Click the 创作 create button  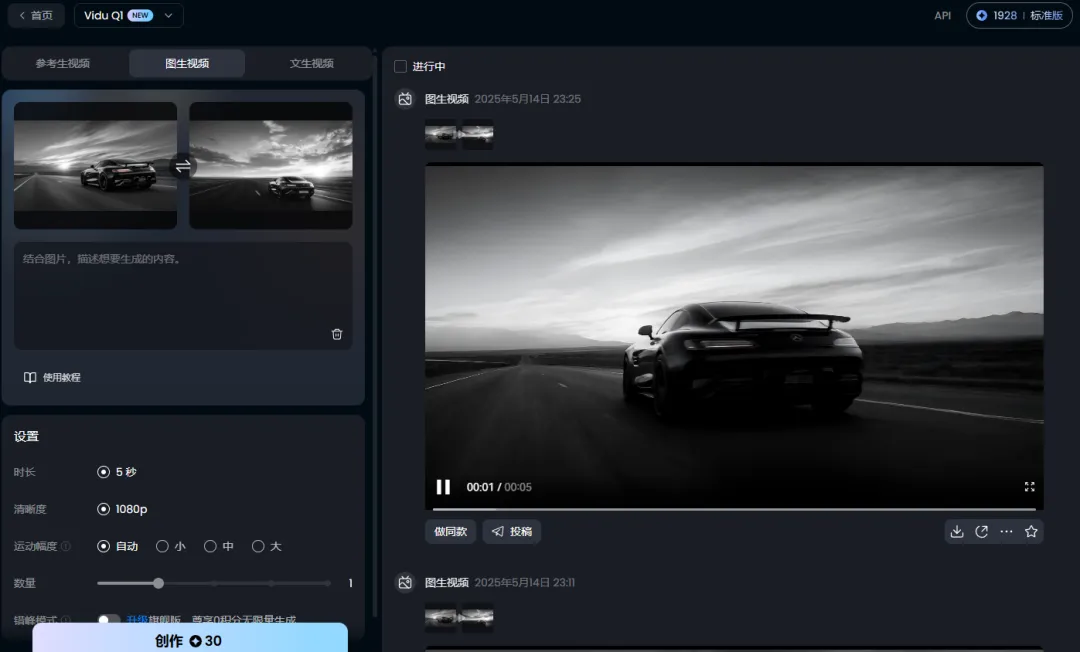point(190,640)
